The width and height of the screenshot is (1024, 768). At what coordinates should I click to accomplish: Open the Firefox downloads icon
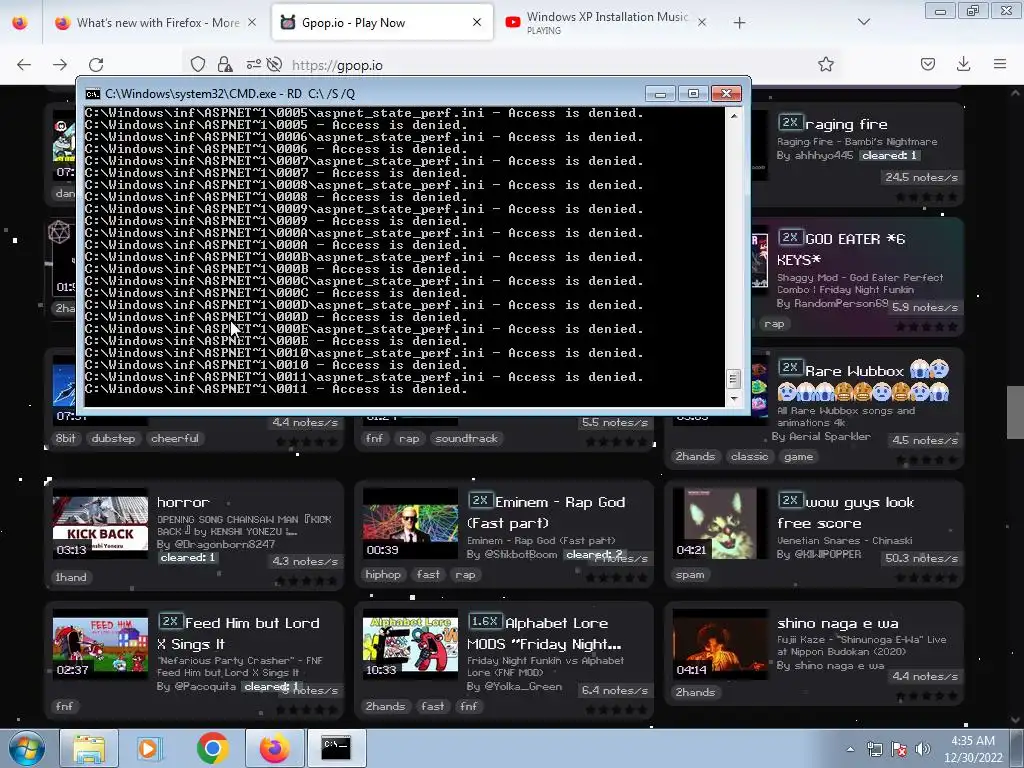click(963, 64)
